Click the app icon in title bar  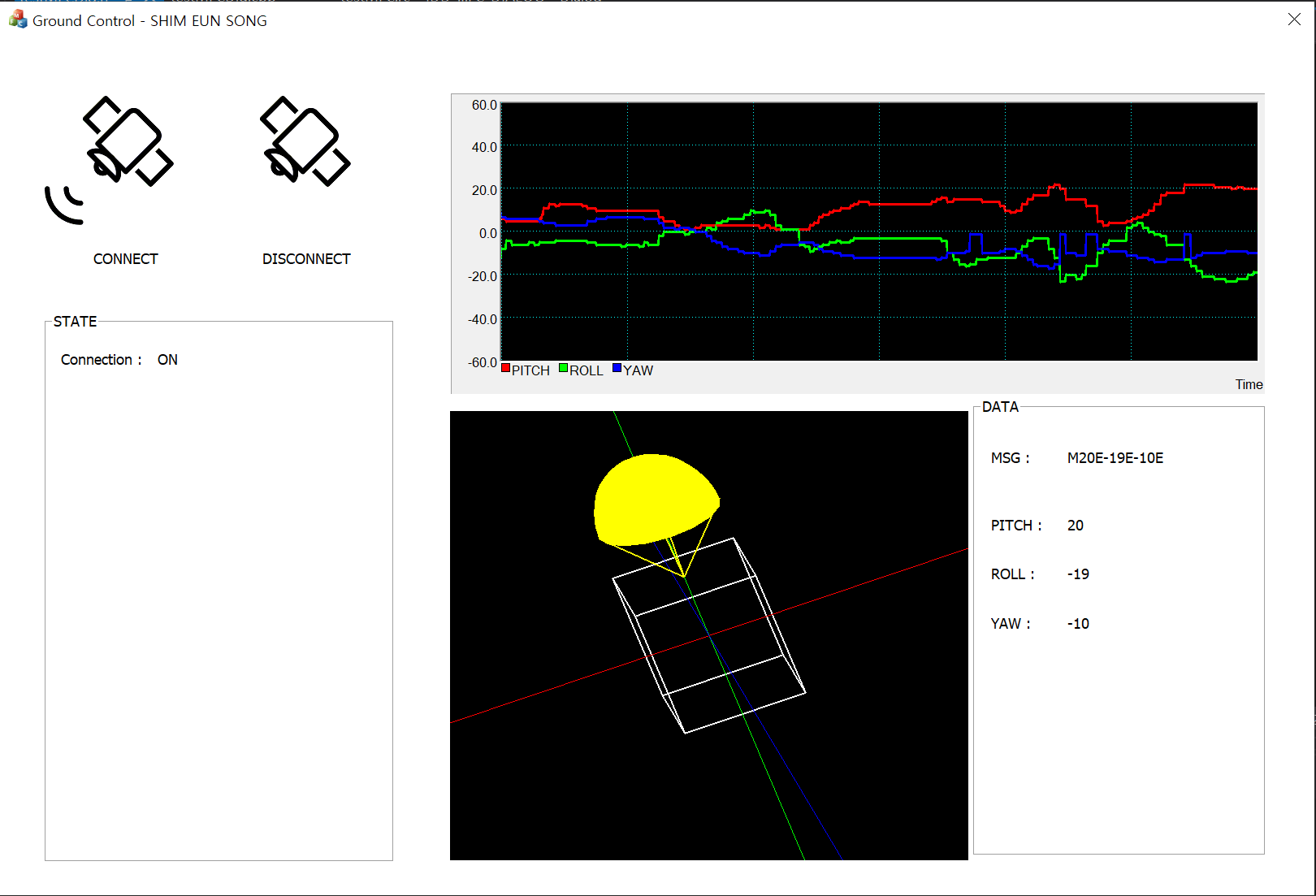[x=18, y=19]
